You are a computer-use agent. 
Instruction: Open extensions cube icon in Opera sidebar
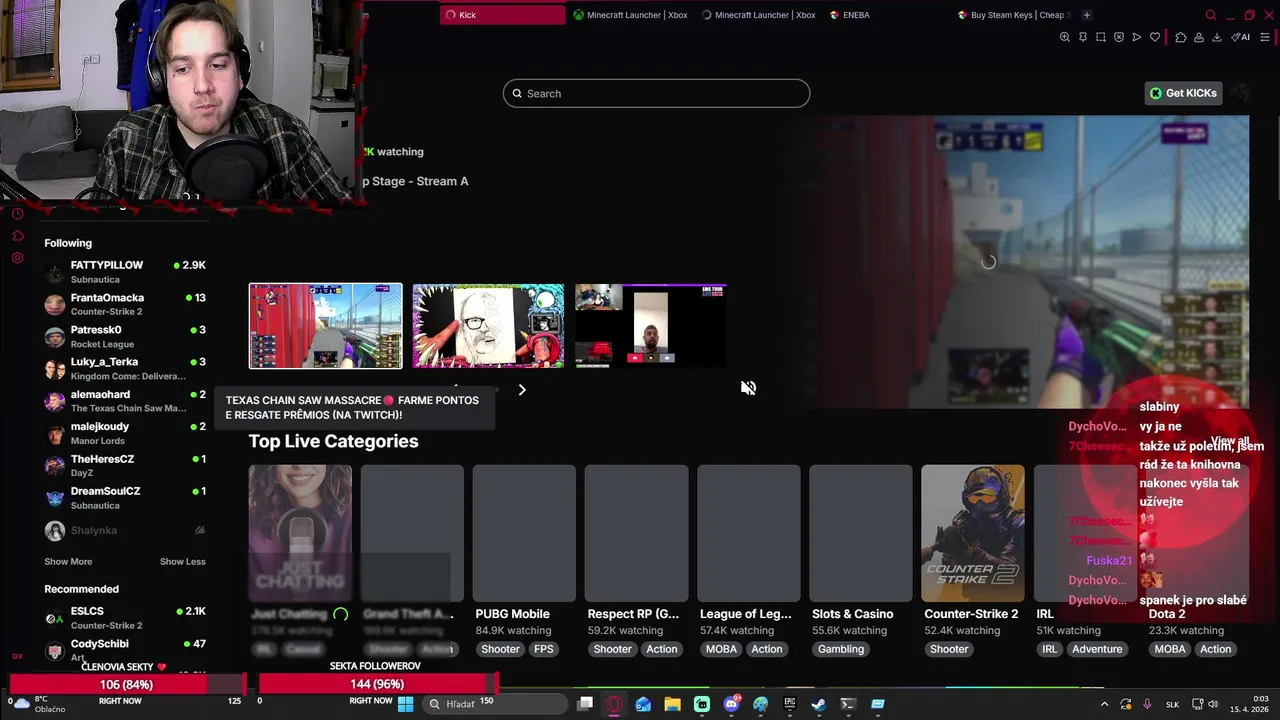click(17, 236)
